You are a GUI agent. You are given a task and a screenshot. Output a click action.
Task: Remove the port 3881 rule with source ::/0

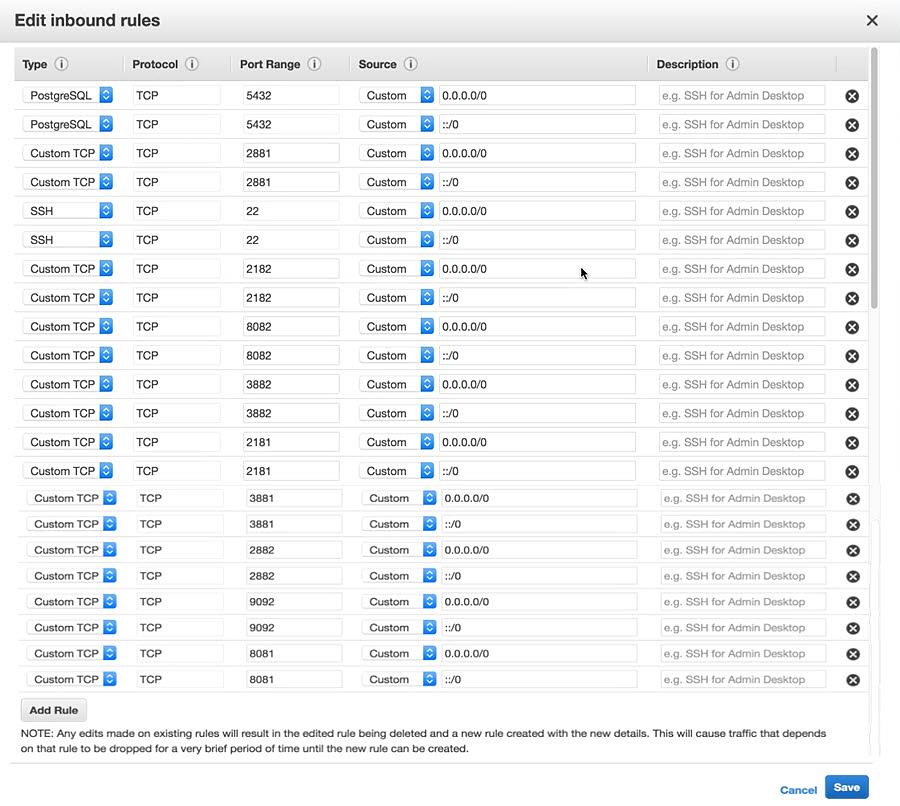click(x=854, y=525)
